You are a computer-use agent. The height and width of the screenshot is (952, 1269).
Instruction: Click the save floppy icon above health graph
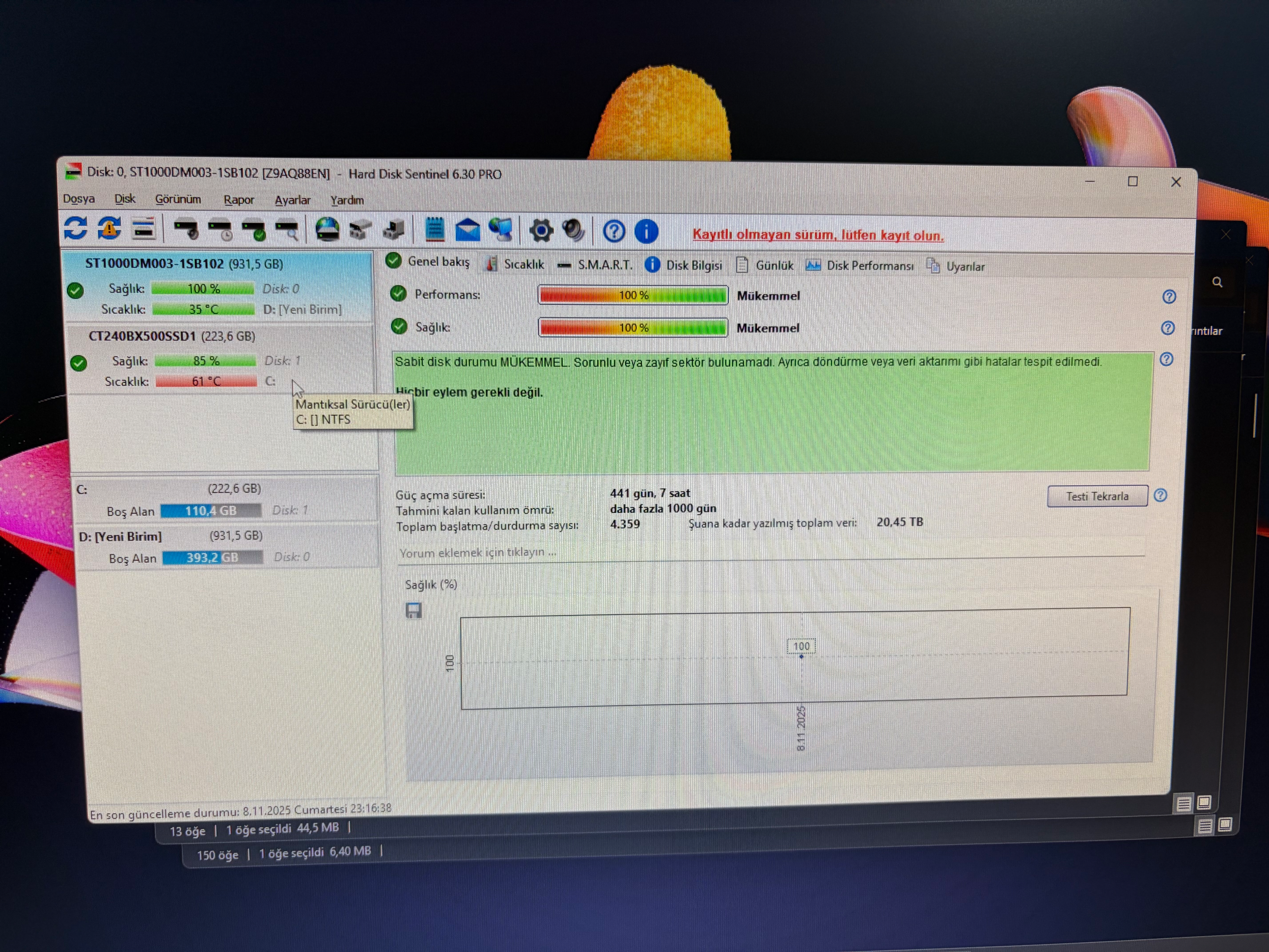[x=413, y=610]
